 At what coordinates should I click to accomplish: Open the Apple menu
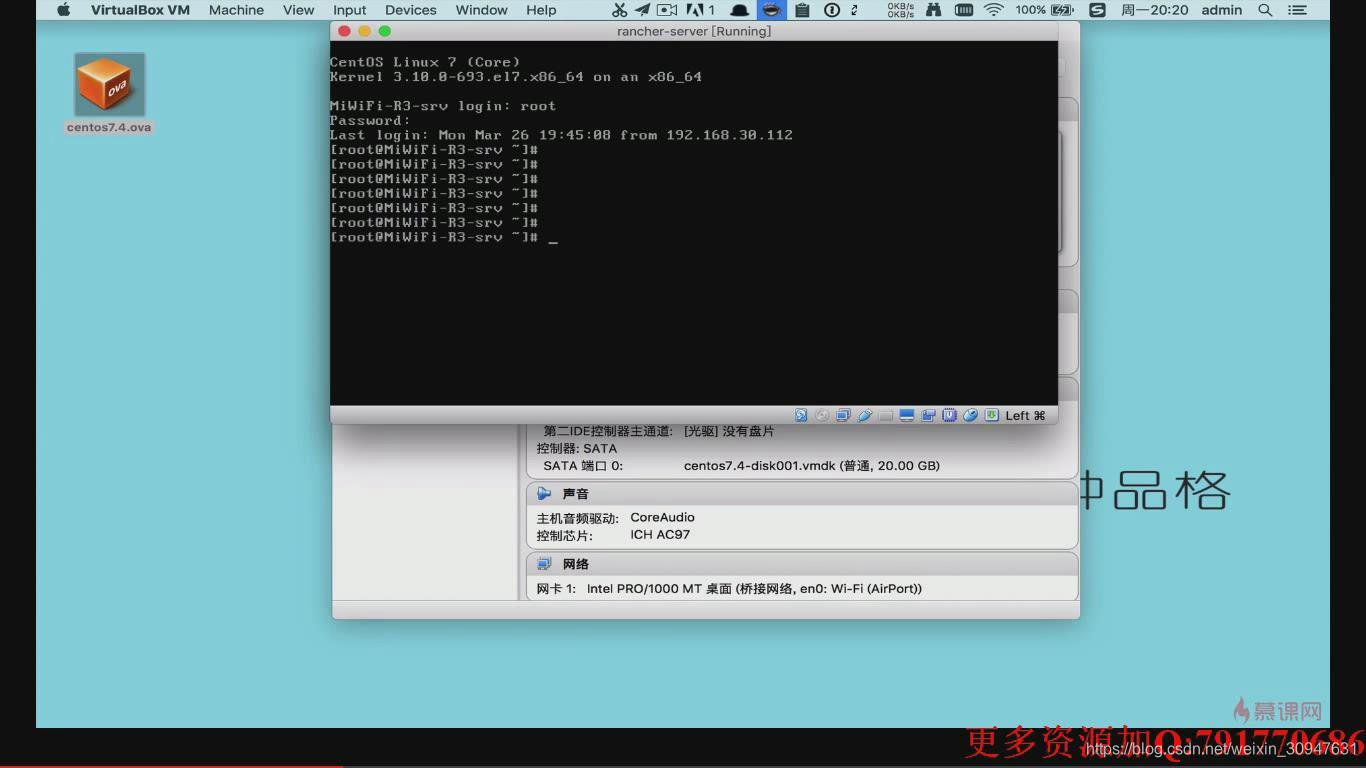[x=63, y=10]
